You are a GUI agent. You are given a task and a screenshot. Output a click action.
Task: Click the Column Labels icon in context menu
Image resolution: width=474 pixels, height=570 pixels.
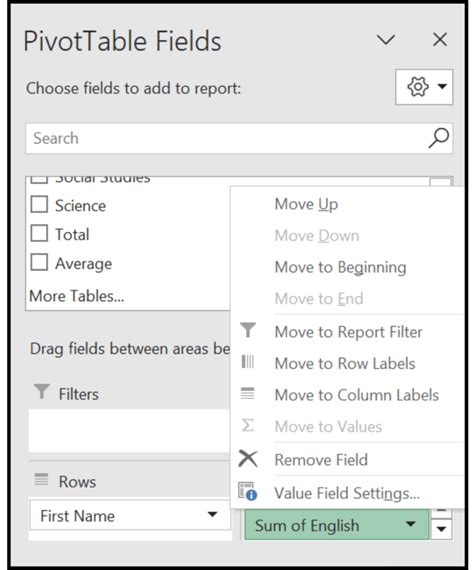coord(248,393)
